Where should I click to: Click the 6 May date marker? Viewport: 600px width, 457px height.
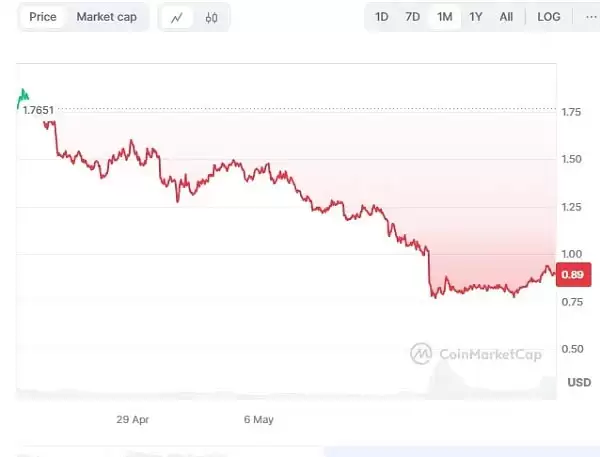[258, 420]
